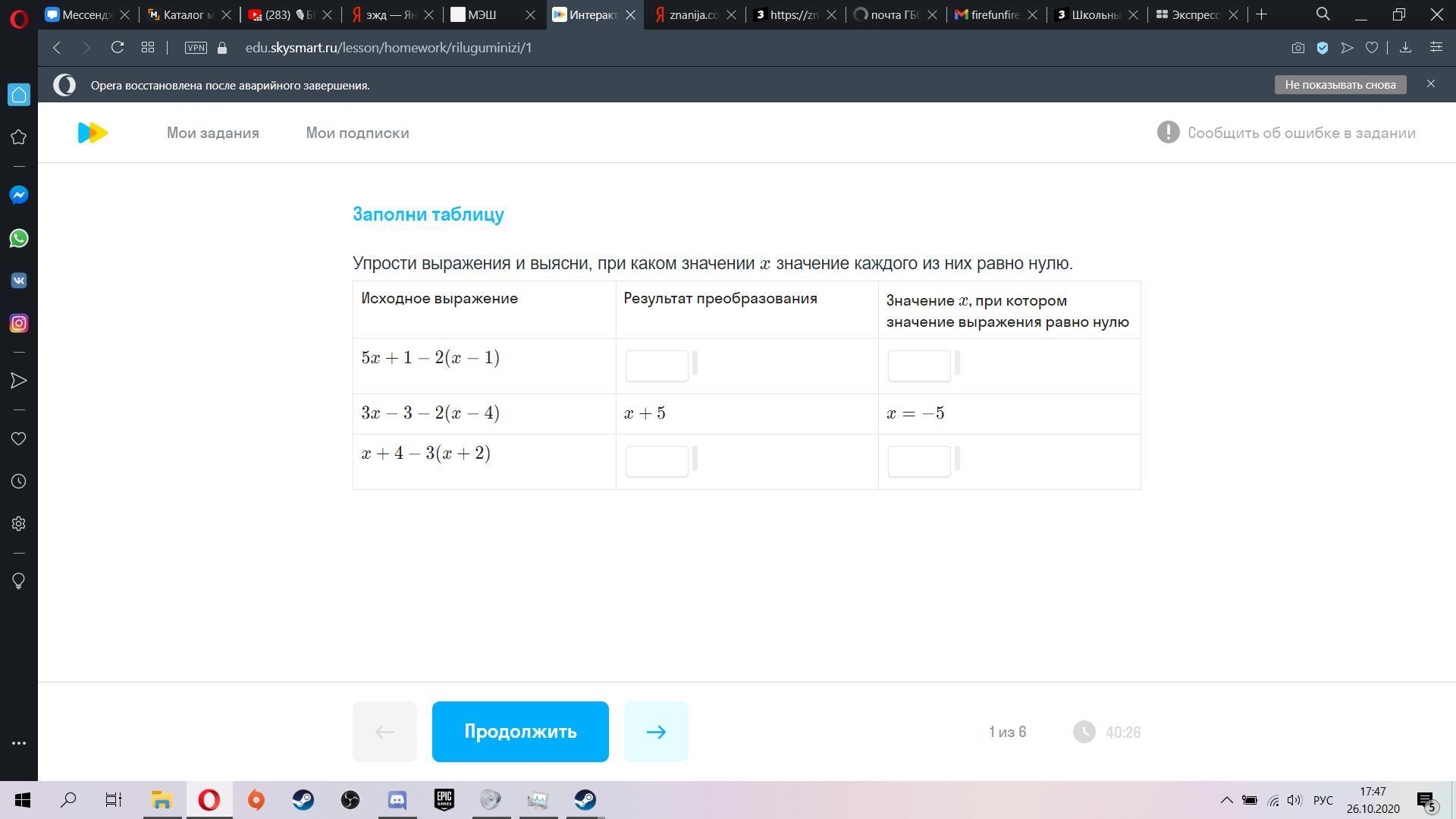Open WhatsApp in the Opera sidebar
The image size is (1456, 819).
tap(19, 238)
